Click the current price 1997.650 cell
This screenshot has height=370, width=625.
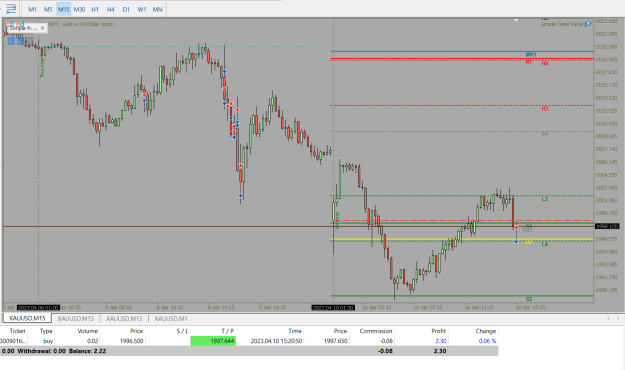(x=335, y=341)
